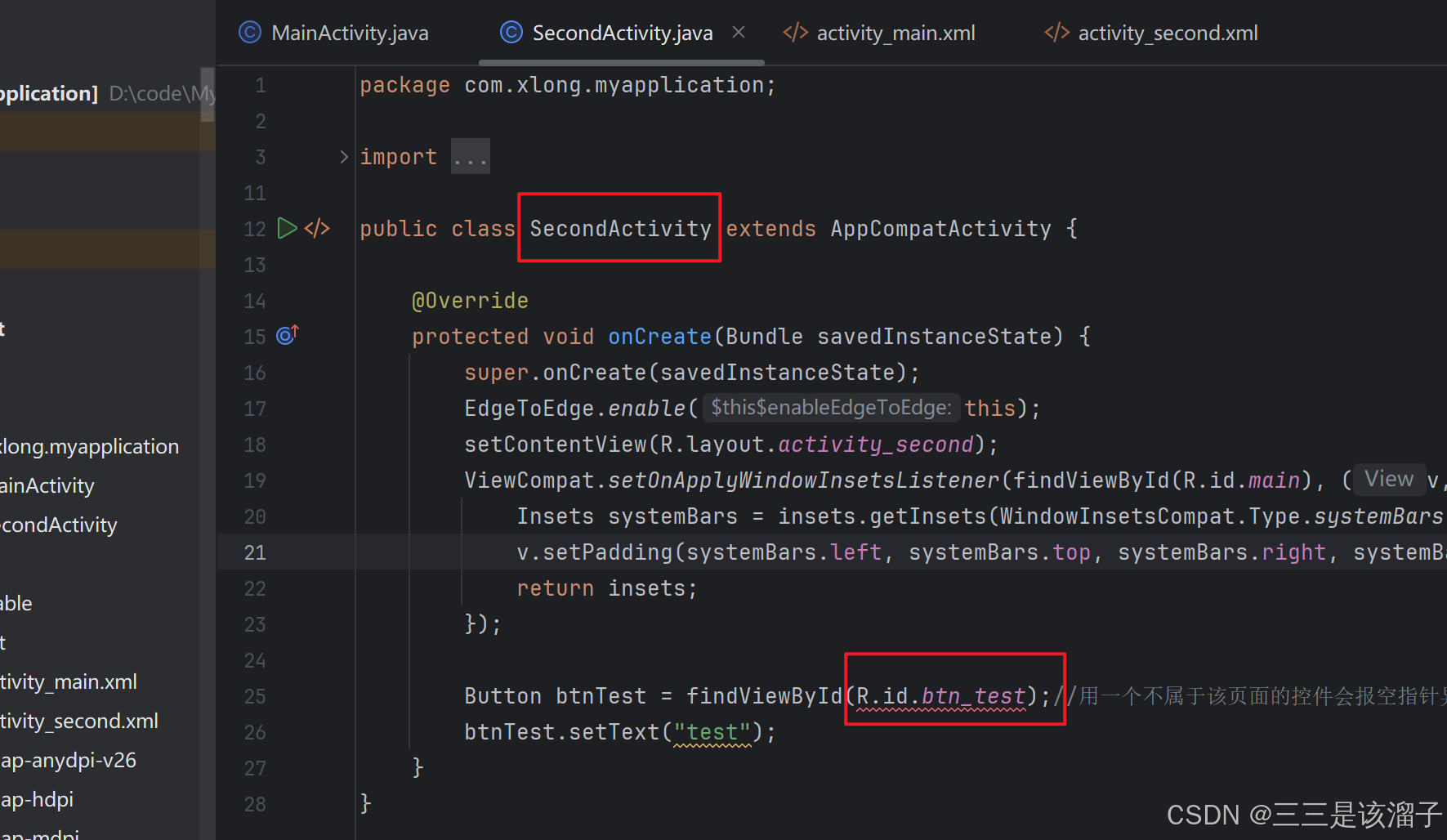Click the class icon on MainActivity.java tab
This screenshot has width=1447, height=840.
pyautogui.click(x=250, y=32)
